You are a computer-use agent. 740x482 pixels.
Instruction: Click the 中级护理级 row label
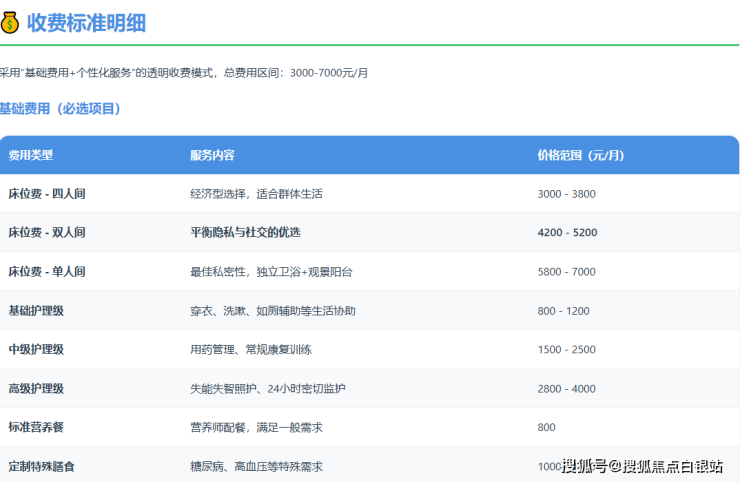point(36,350)
